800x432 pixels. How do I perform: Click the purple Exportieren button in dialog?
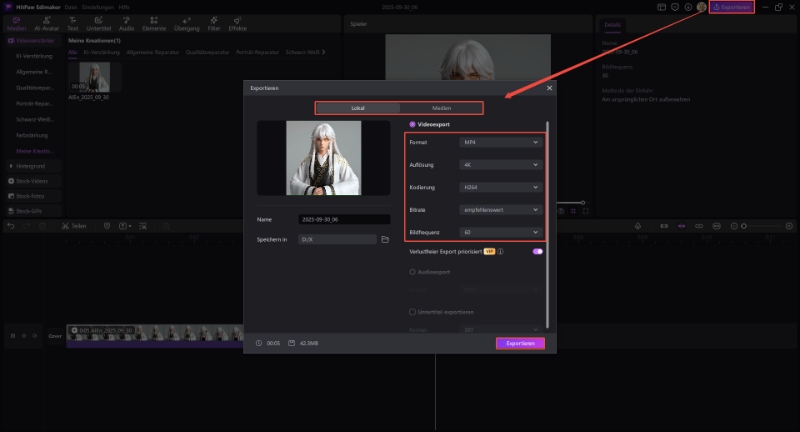[520, 343]
